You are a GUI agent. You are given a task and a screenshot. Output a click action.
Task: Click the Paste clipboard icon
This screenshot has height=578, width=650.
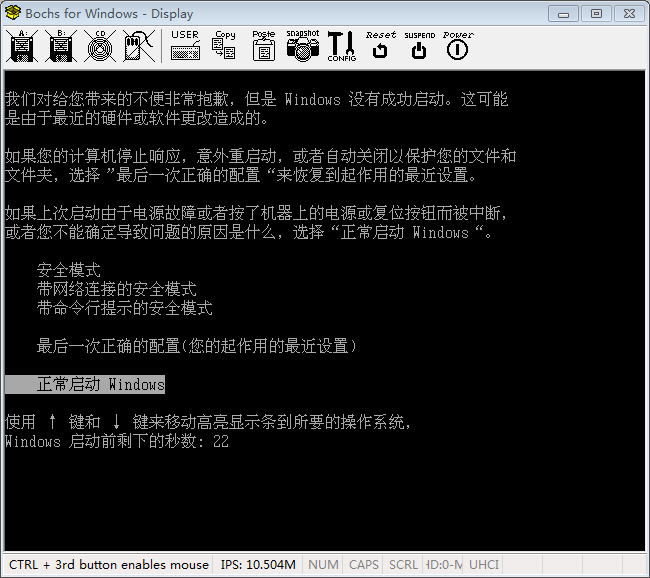[x=264, y=46]
